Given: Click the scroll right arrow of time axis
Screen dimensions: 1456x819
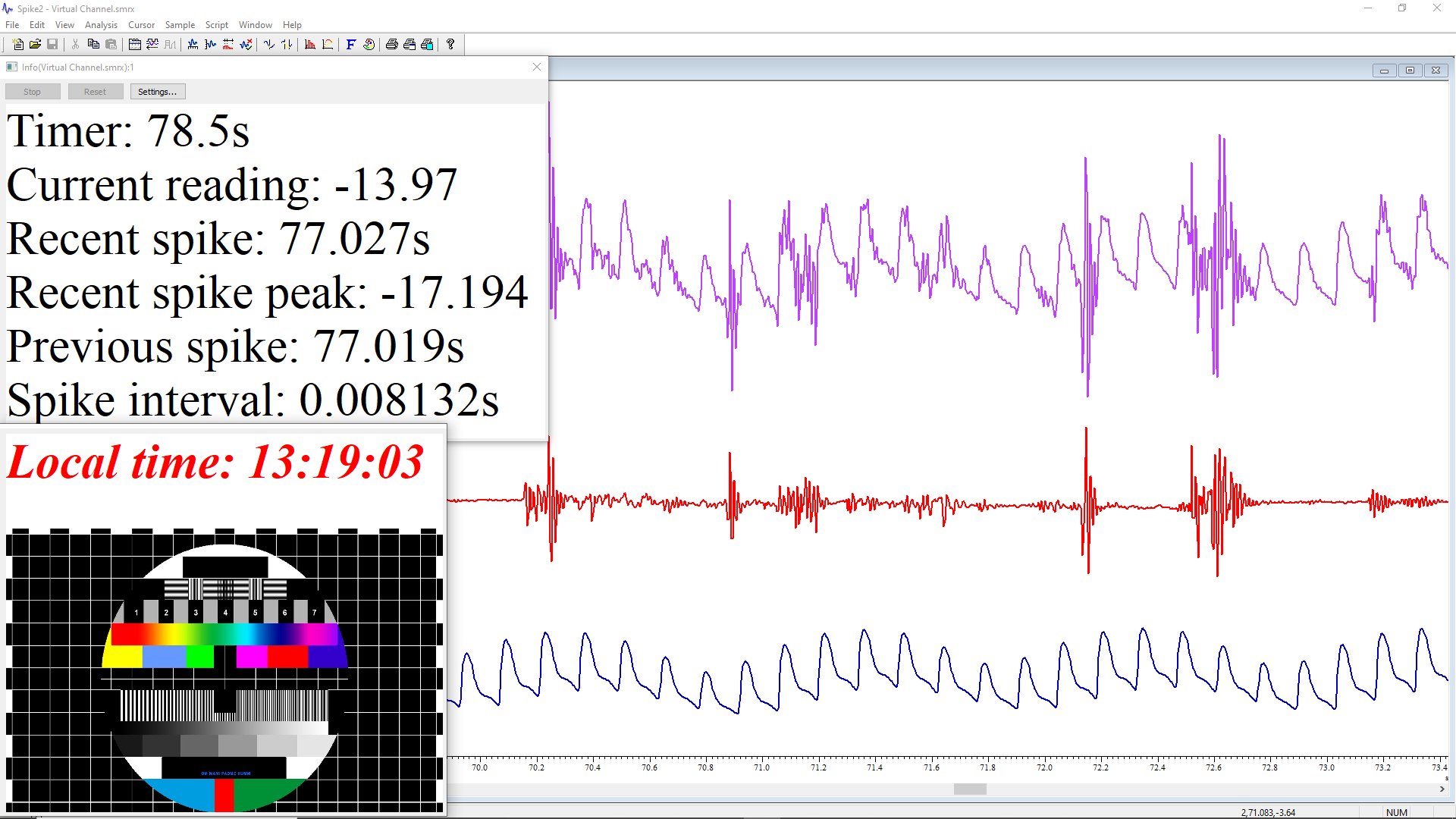Looking at the screenshot, I should 1442,789.
